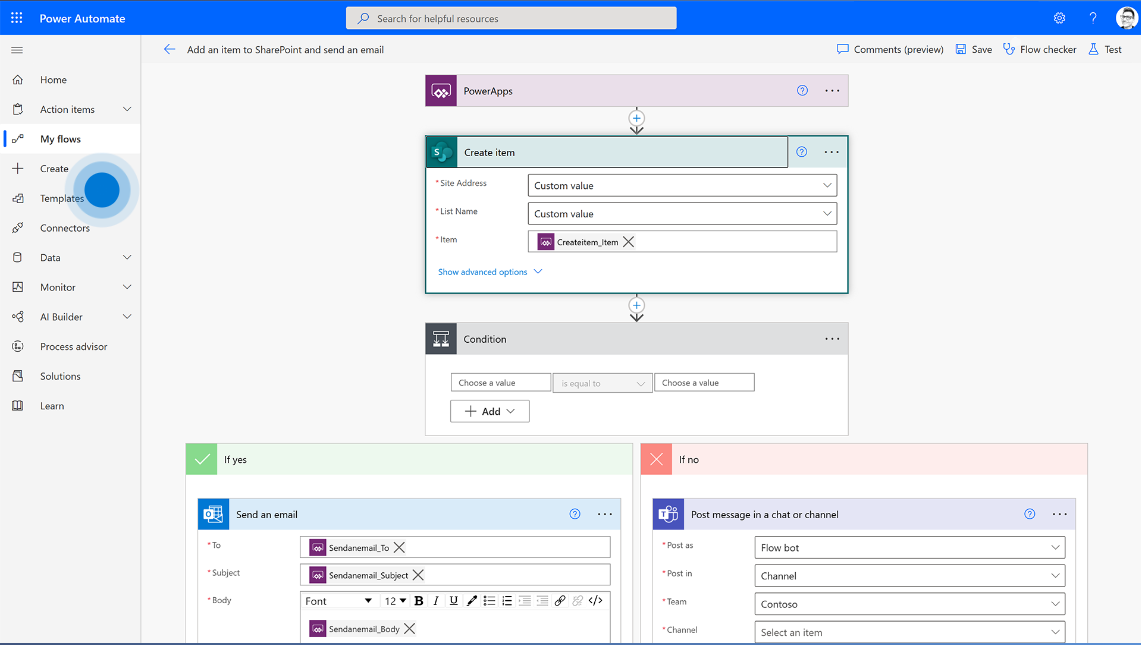Insert a step below Create item

click(x=637, y=305)
